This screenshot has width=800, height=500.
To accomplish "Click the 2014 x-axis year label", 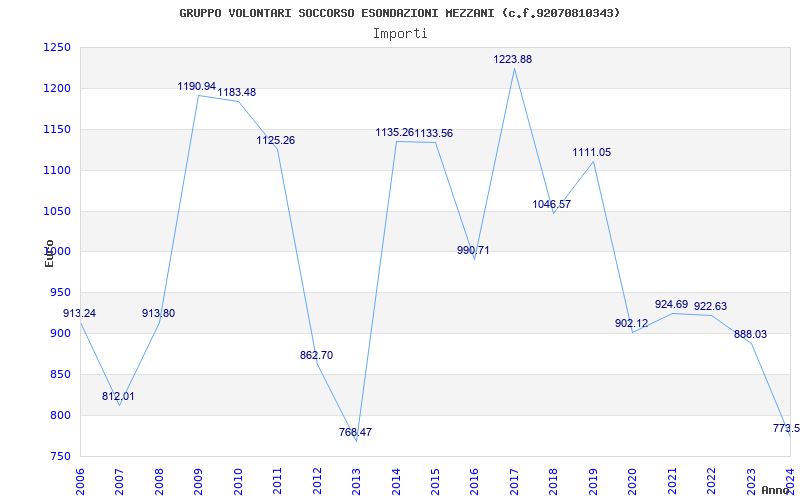I will 395,481.
